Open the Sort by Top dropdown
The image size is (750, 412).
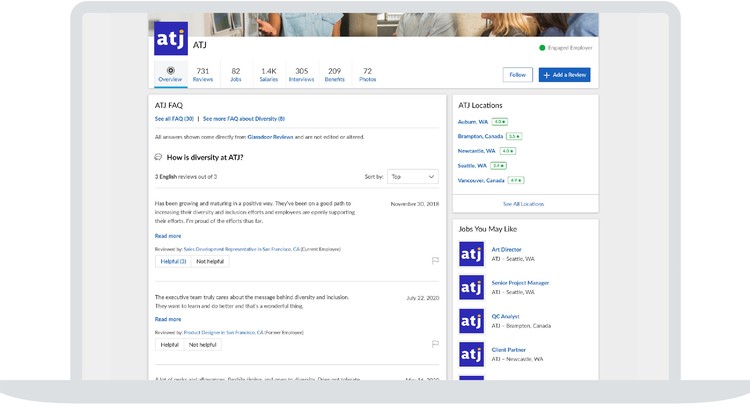click(412, 176)
